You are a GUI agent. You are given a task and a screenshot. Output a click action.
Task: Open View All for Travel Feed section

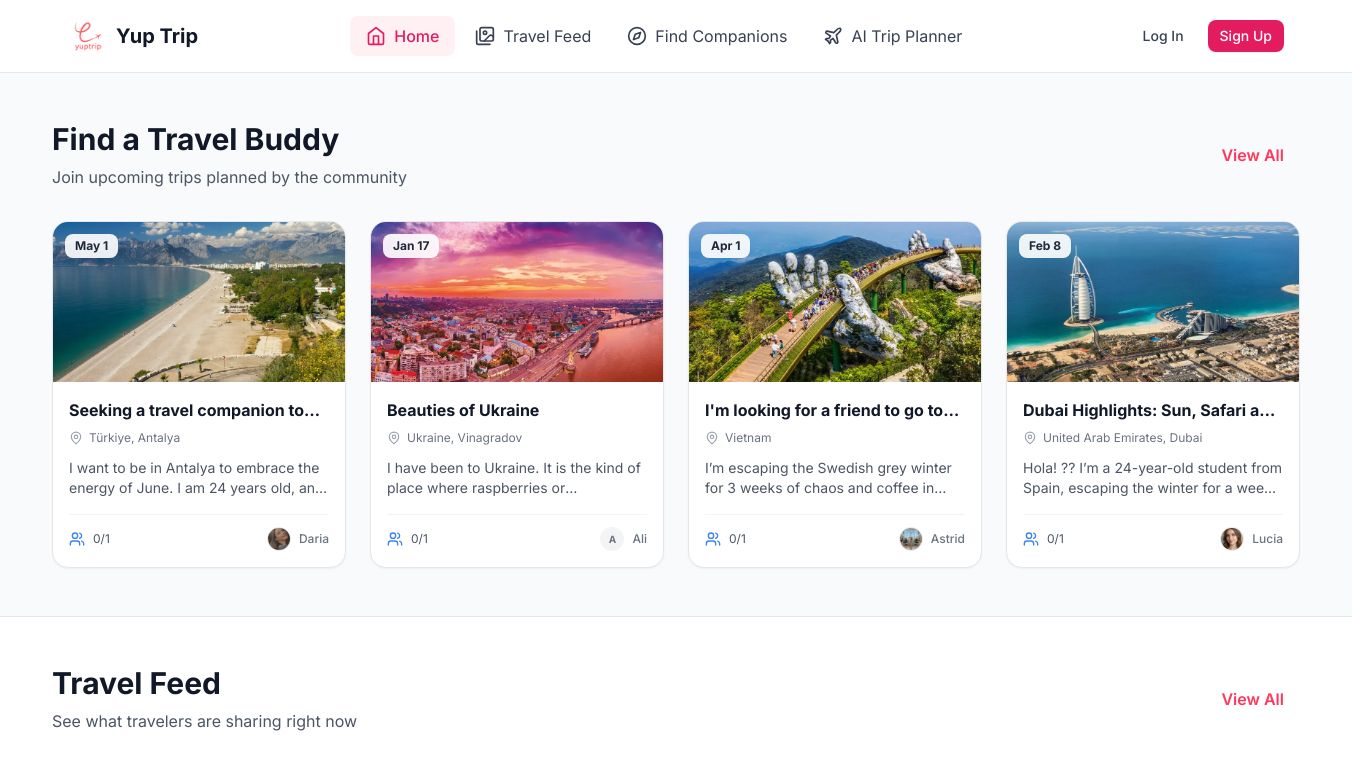[1252, 699]
